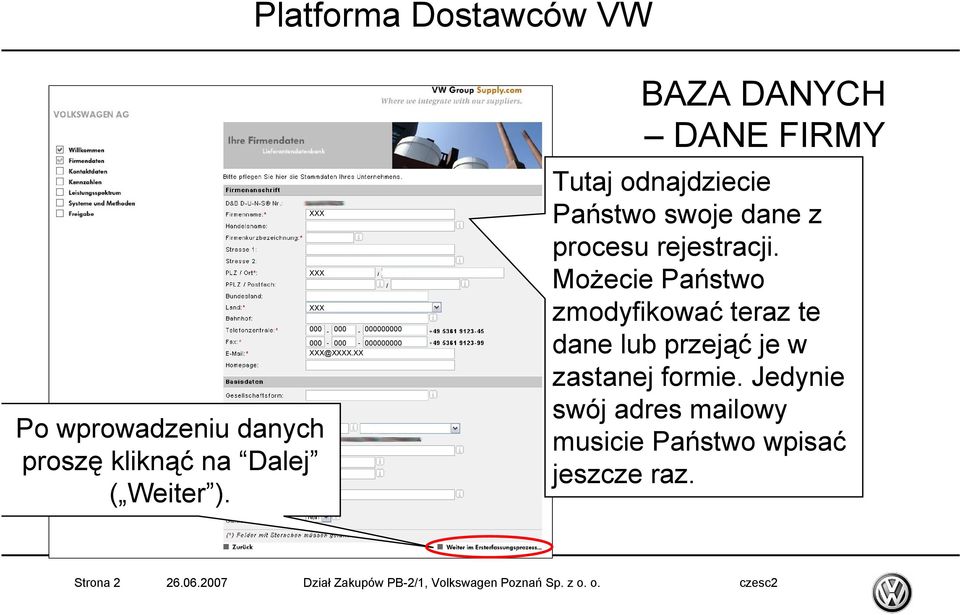Click the Volkswagen logo in slide footer

(x=891, y=592)
